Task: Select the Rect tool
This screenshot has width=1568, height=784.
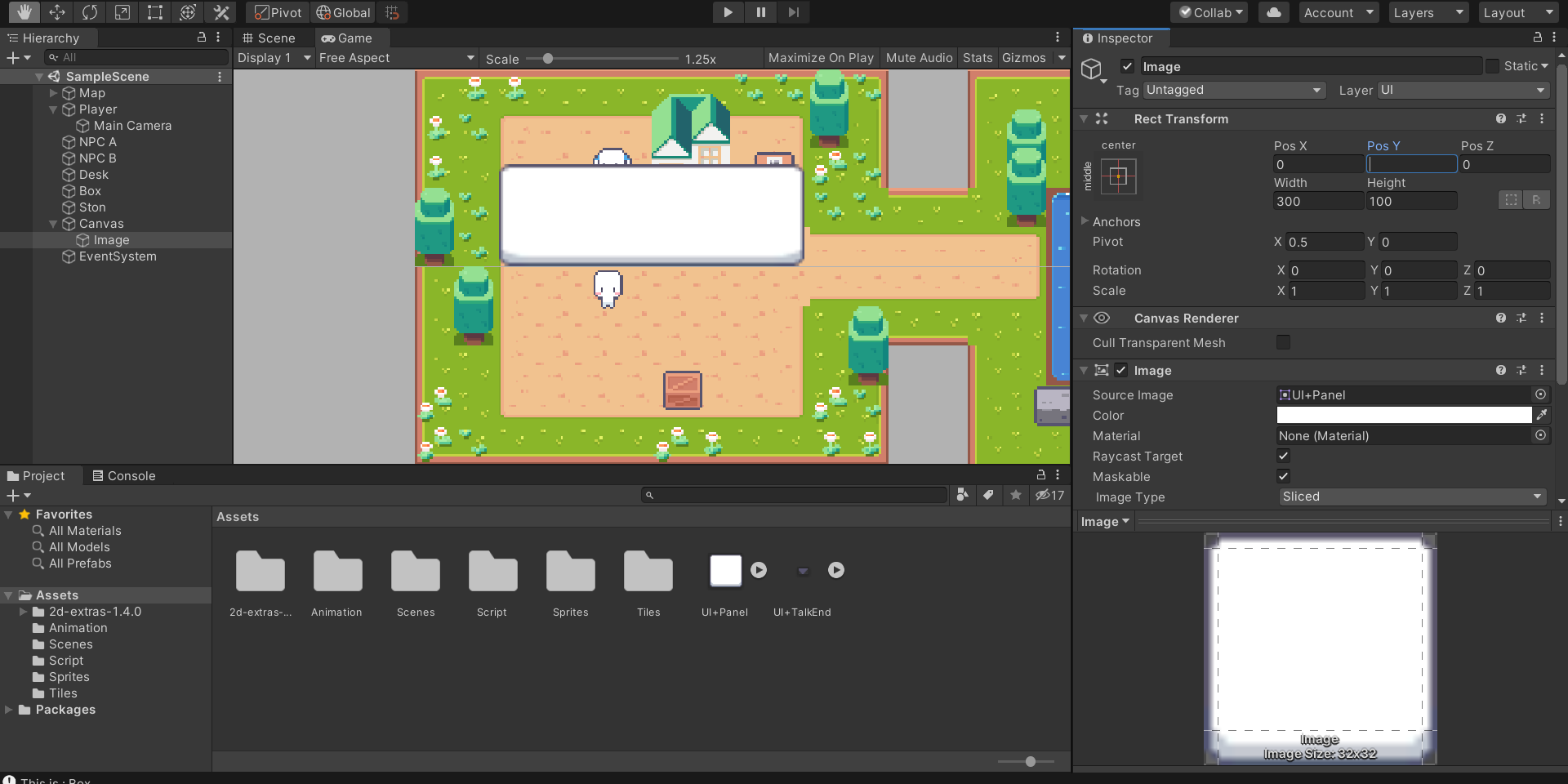Action: (155, 12)
